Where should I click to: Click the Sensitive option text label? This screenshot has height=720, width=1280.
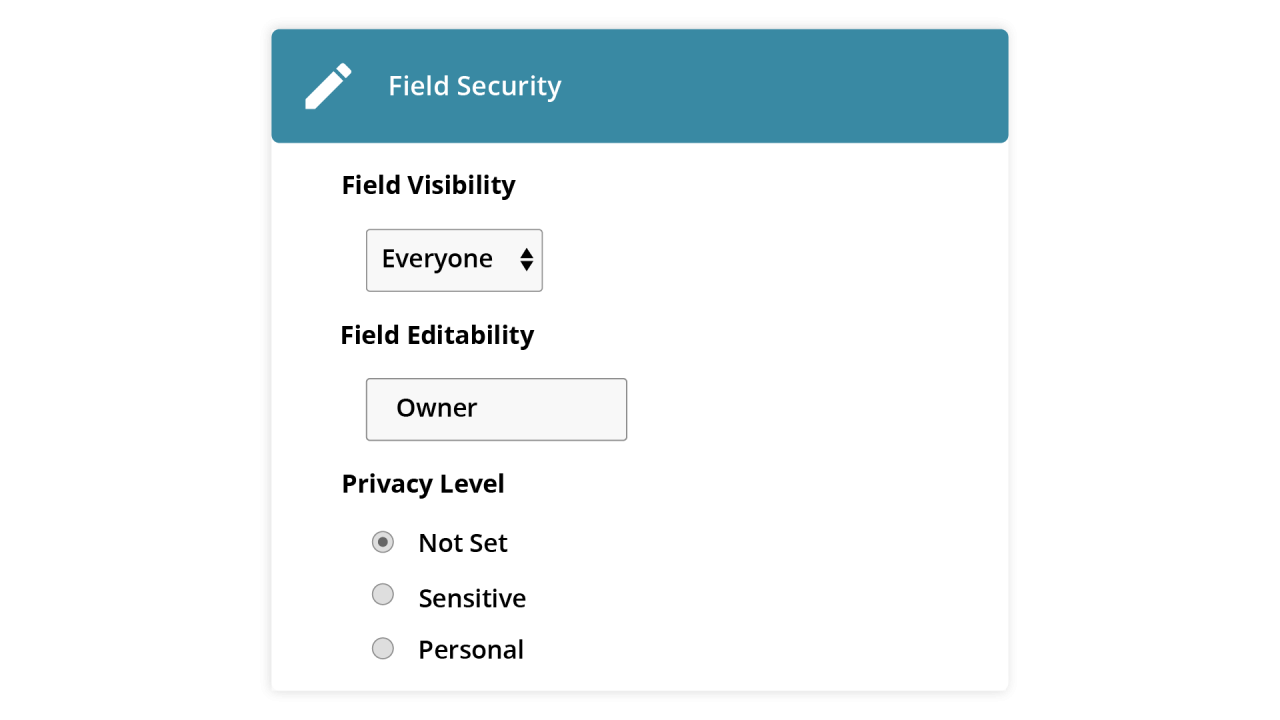pyautogui.click(x=472, y=597)
